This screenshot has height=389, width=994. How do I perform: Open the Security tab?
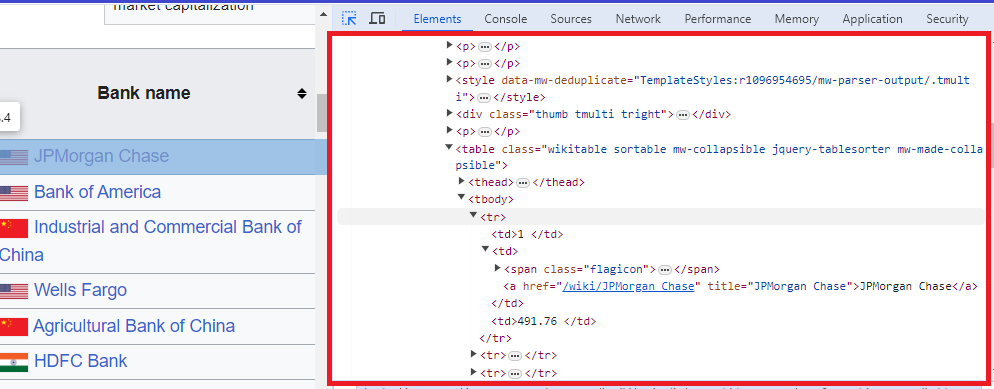point(947,19)
